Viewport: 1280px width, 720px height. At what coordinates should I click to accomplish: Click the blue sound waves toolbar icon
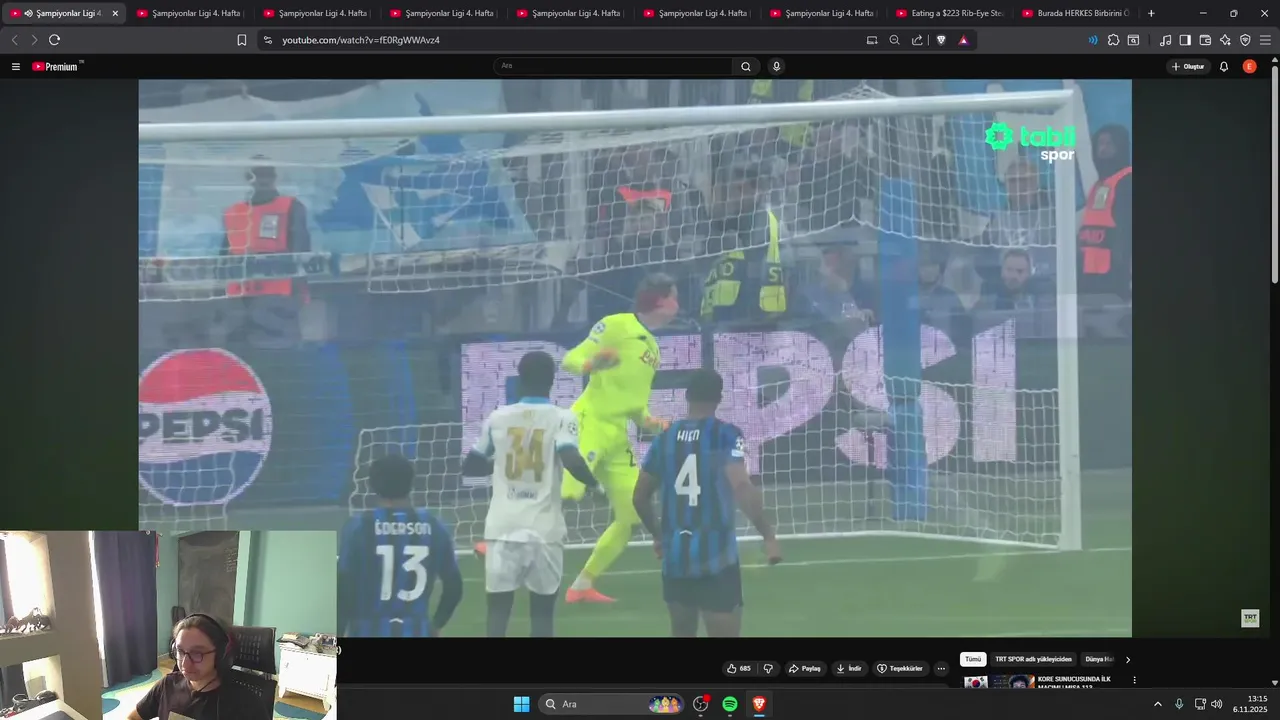click(x=1092, y=40)
